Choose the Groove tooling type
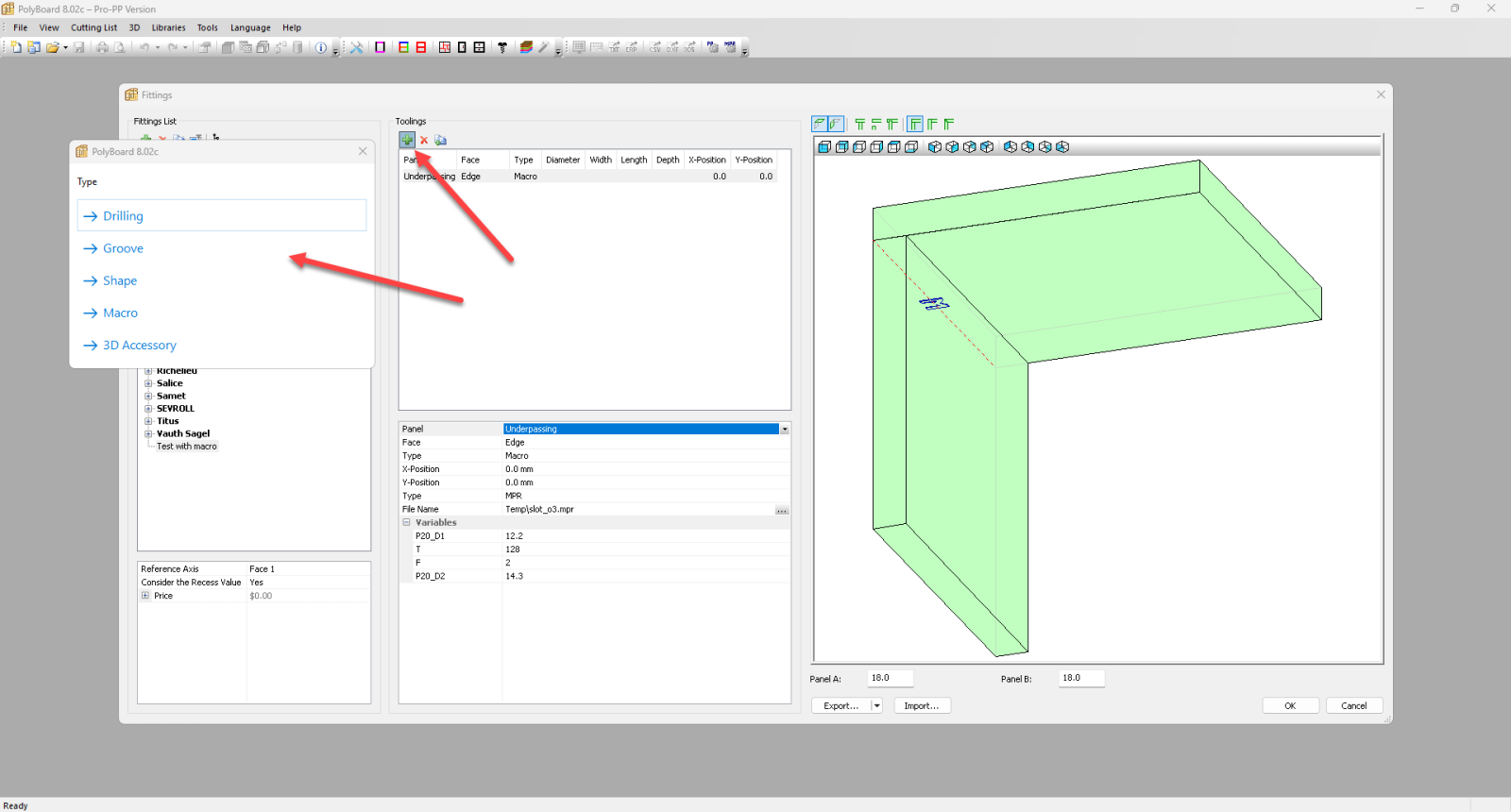This screenshot has height=812, width=1511. (x=123, y=248)
